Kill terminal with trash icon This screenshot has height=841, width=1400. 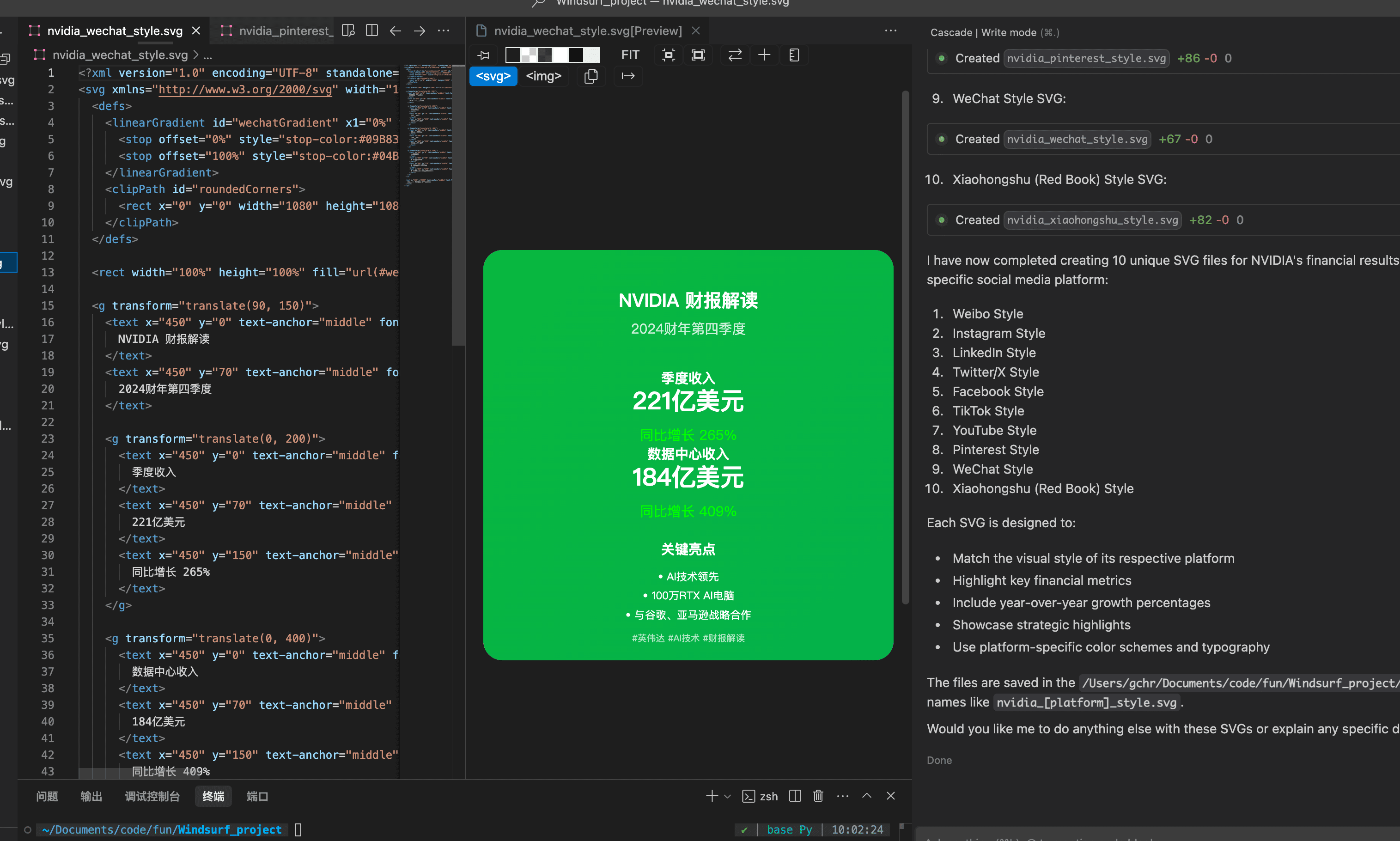818,796
